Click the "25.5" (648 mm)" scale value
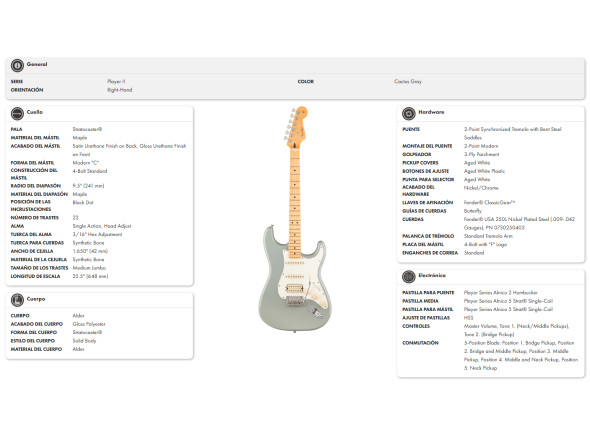This screenshot has height=434, width=590. coord(90,276)
